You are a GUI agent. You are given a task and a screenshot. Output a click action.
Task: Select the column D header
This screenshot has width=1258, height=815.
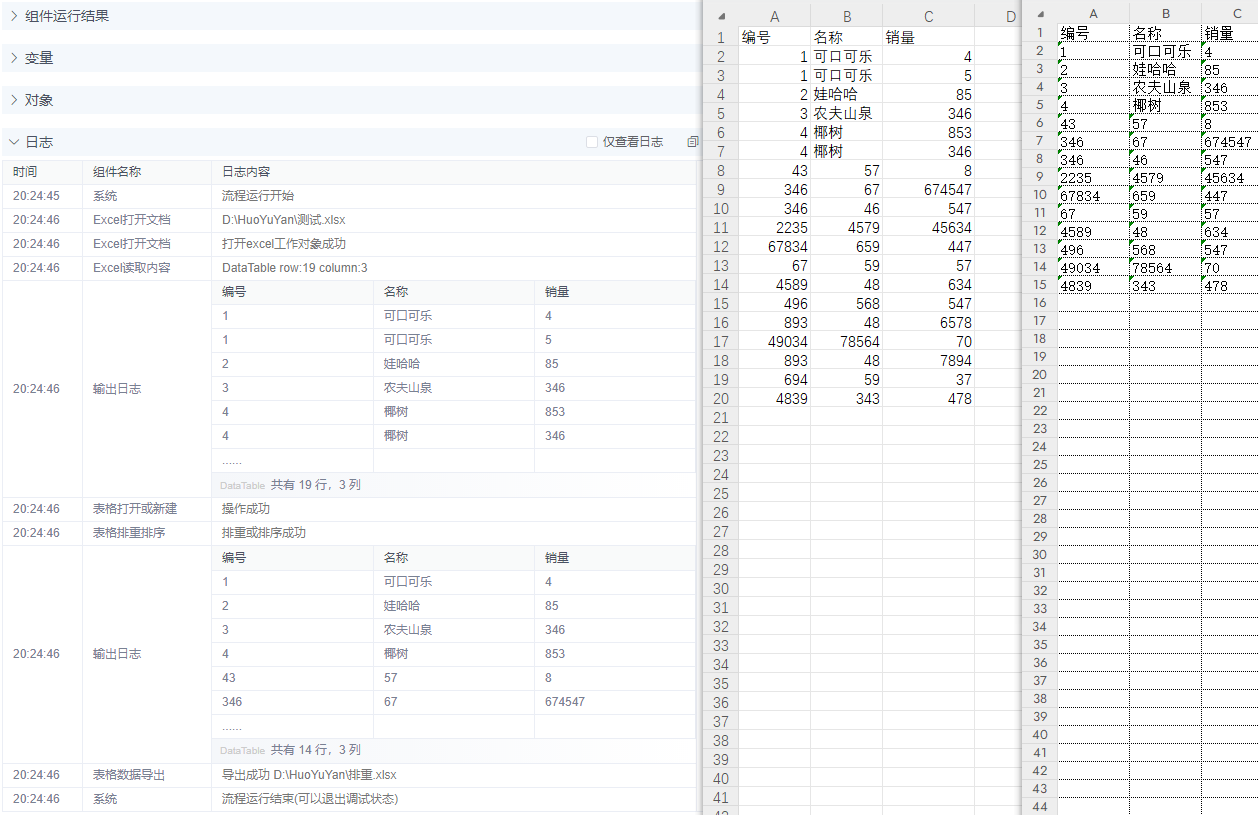1009,16
